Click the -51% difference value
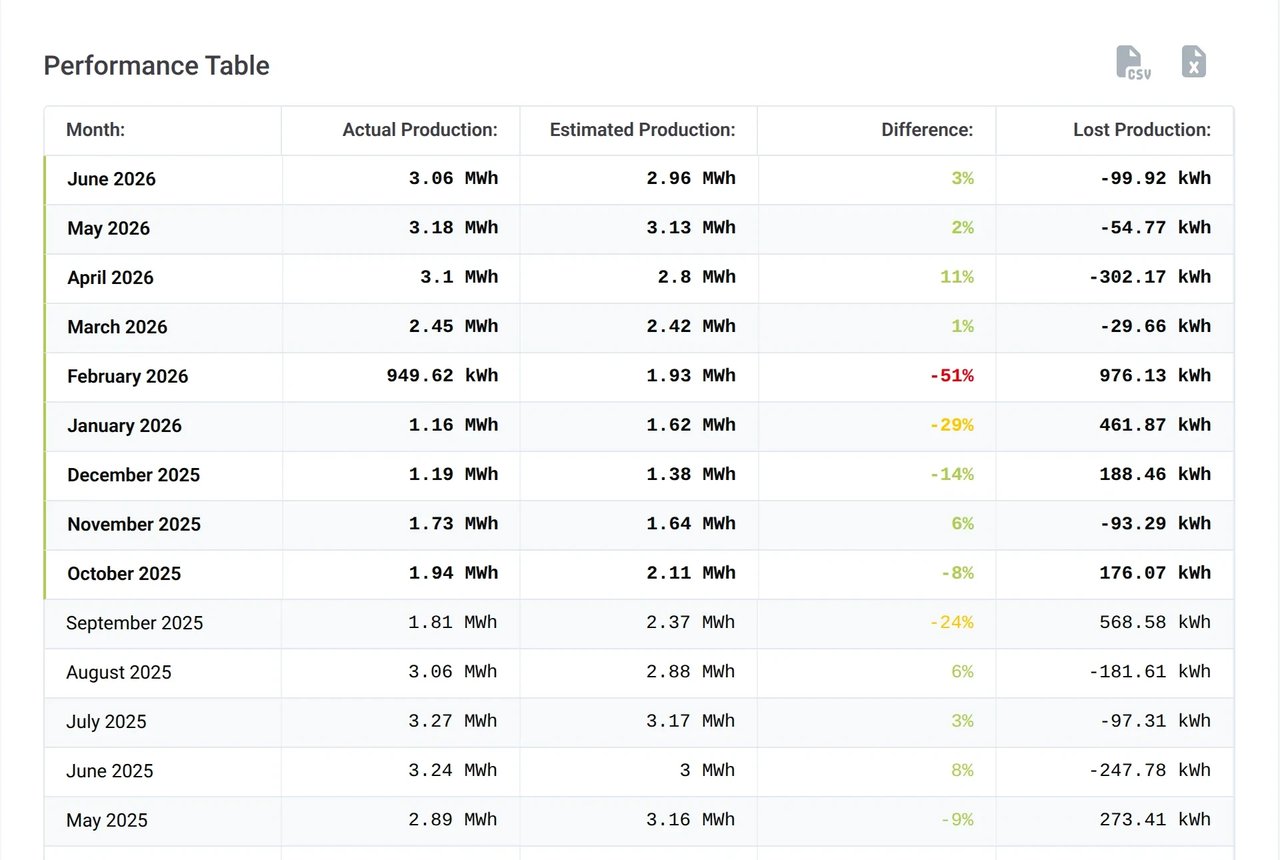This screenshot has width=1280, height=860. tap(952, 376)
